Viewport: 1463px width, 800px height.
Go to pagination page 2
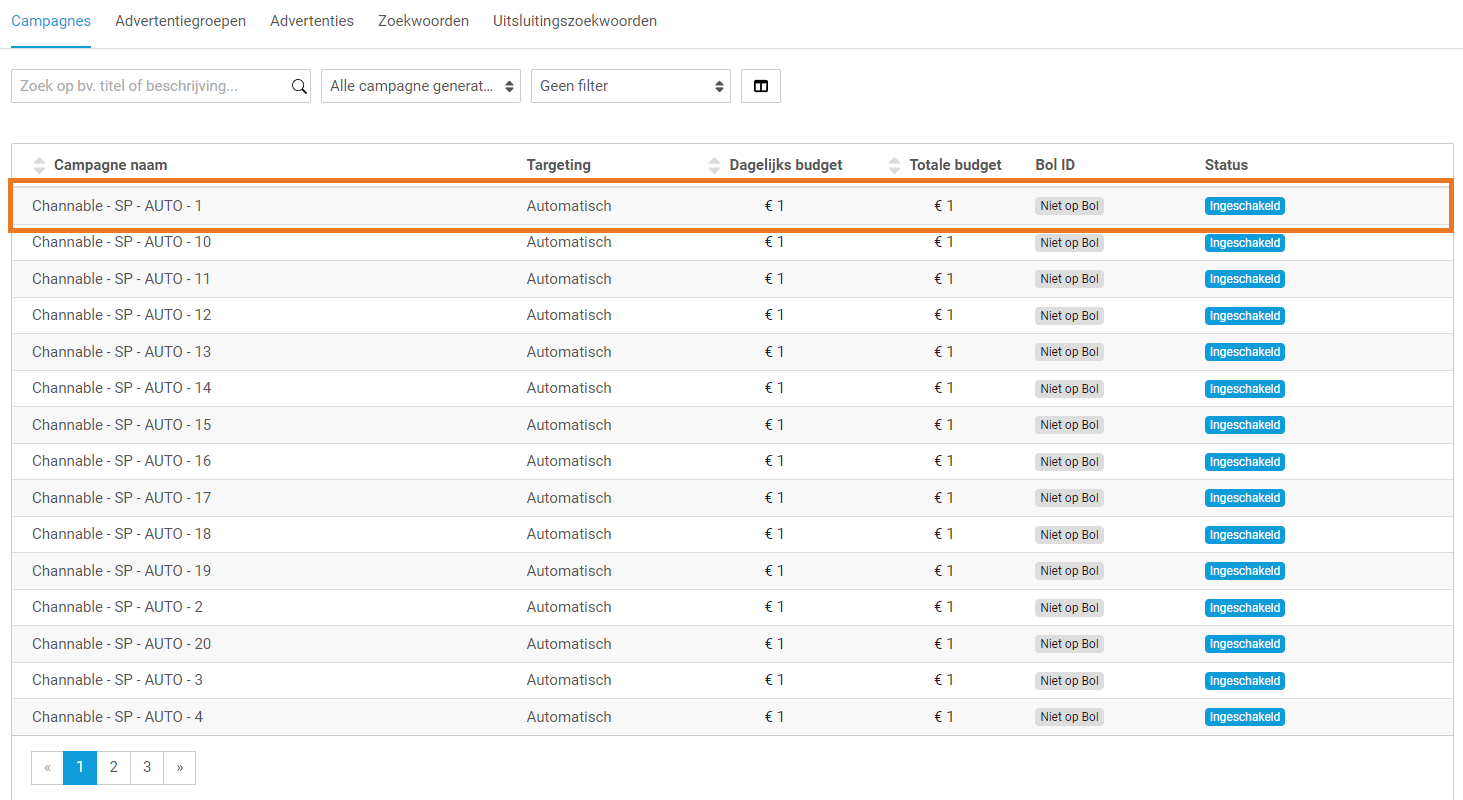(x=114, y=767)
